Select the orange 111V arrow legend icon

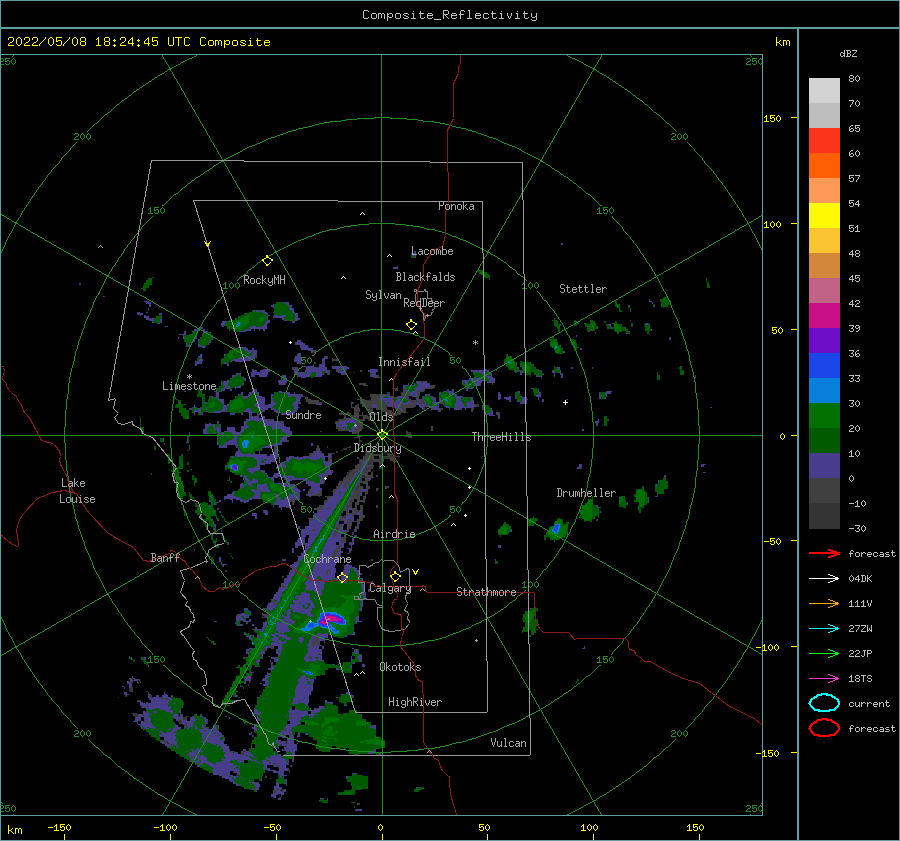[x=824, y=603]
